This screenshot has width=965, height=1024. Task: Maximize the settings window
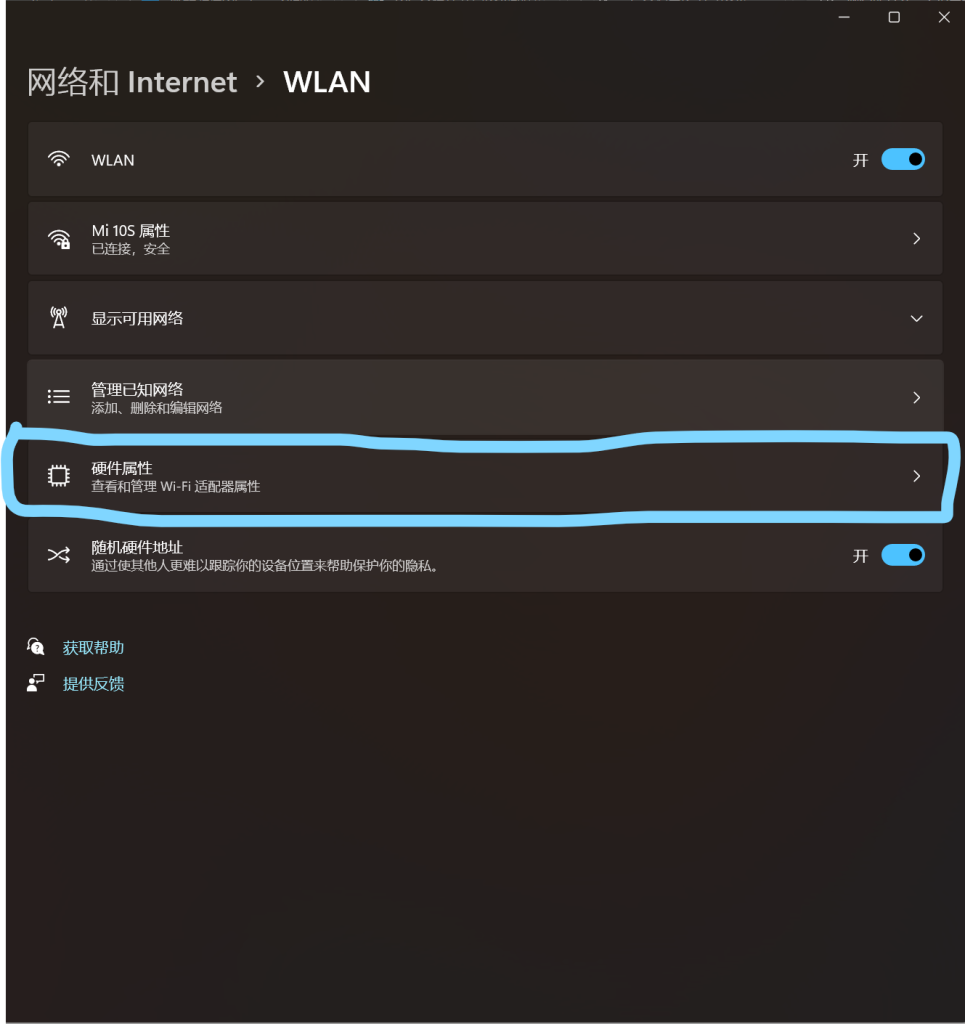pyautogui.click(x=894, y=18)
